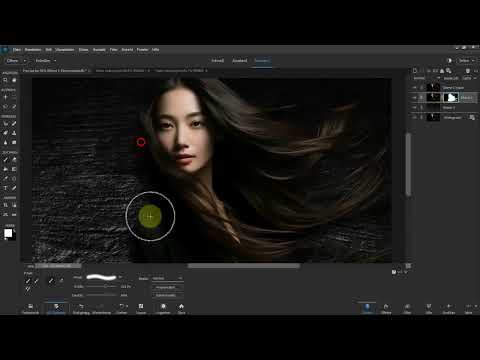This screenshot has height=360, width=480.
Task: Select the Zoom tool
Action: point(5,80)
